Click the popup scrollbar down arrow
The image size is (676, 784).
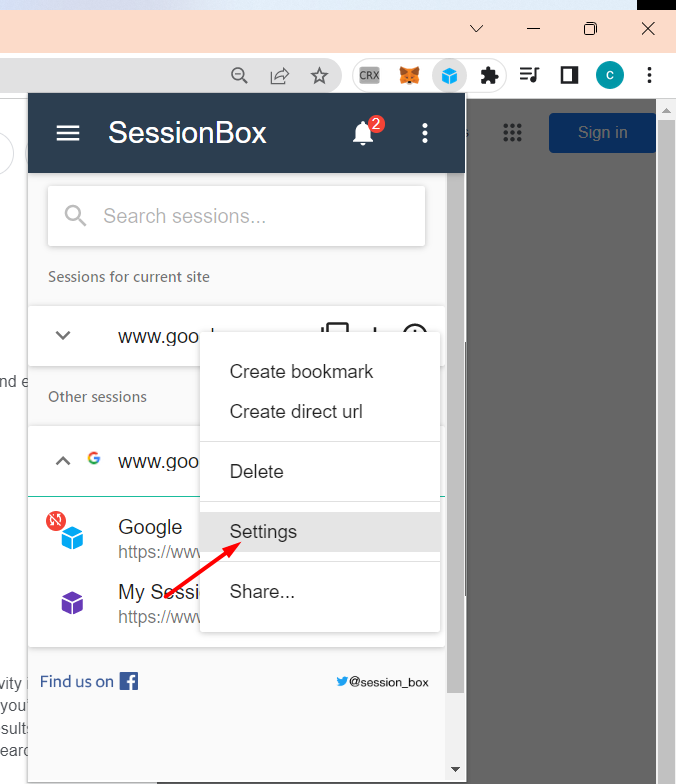pos(455,769)
